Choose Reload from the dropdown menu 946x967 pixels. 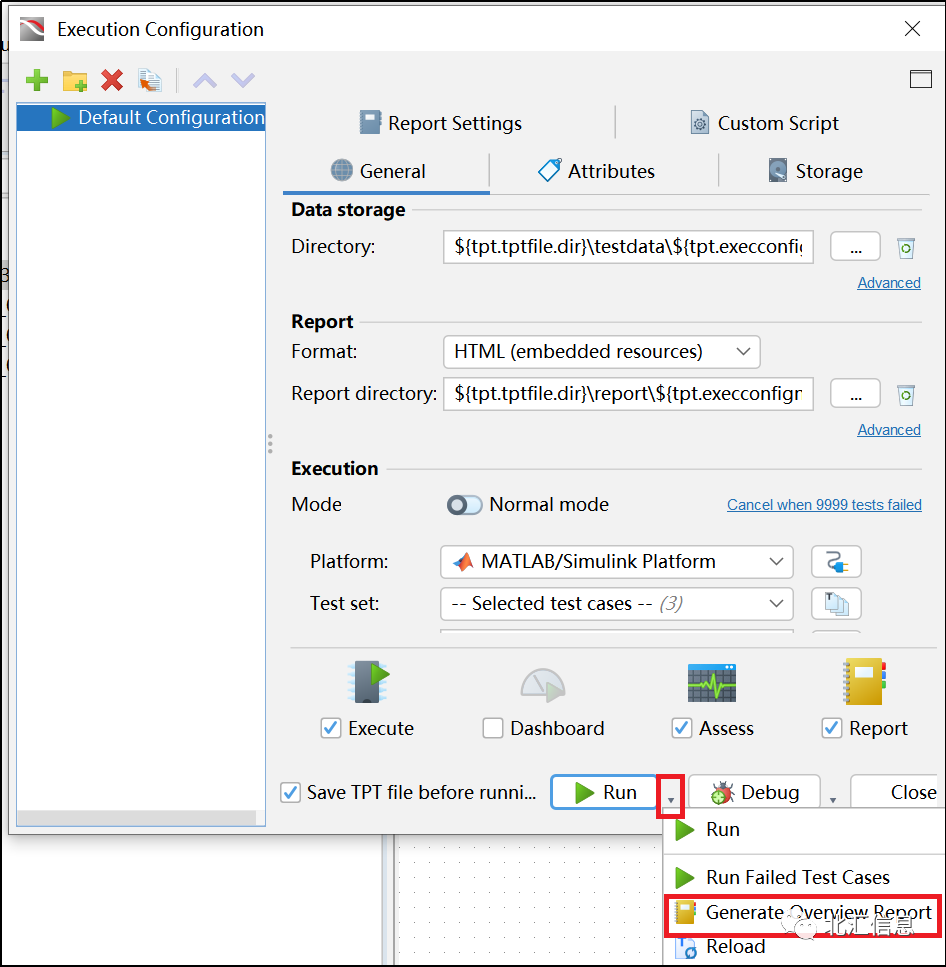[x=805, y=947]
